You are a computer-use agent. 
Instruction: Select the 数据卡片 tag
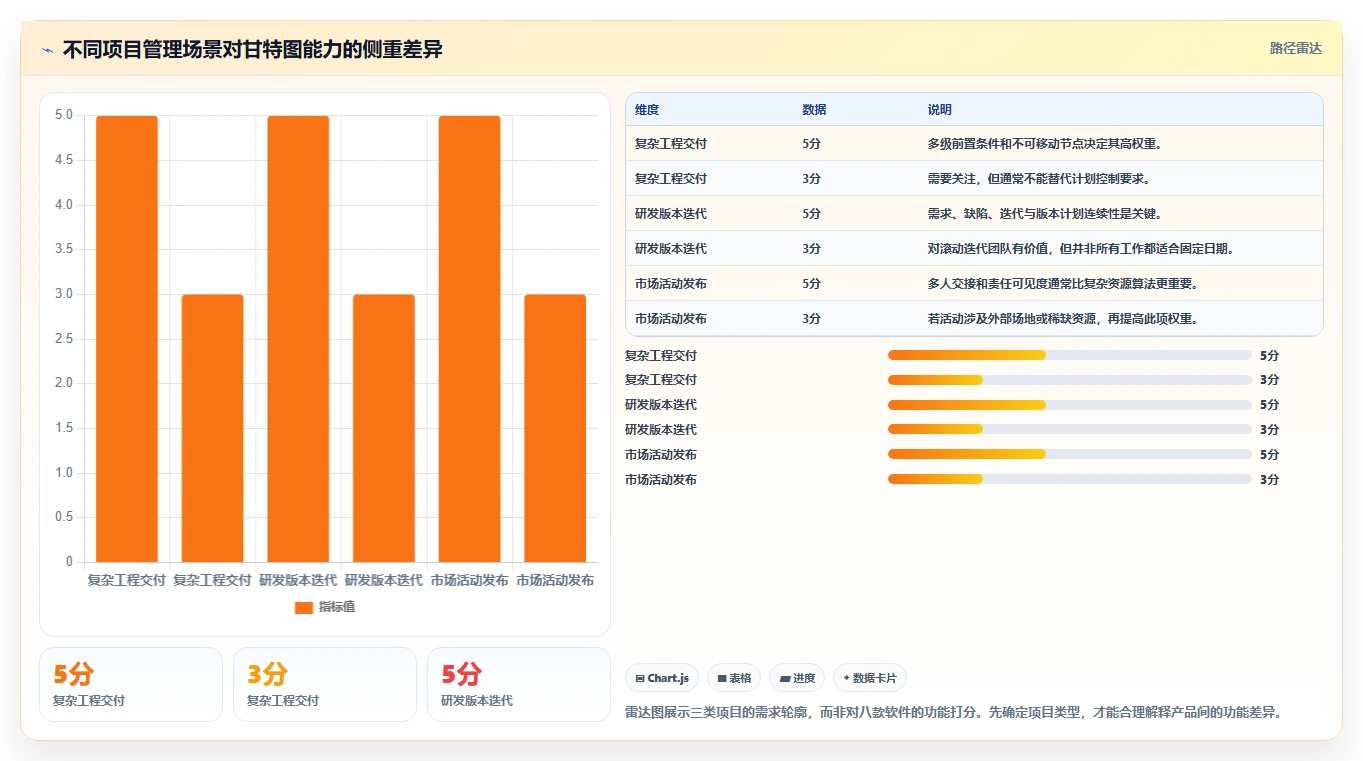tap(870, 678)
